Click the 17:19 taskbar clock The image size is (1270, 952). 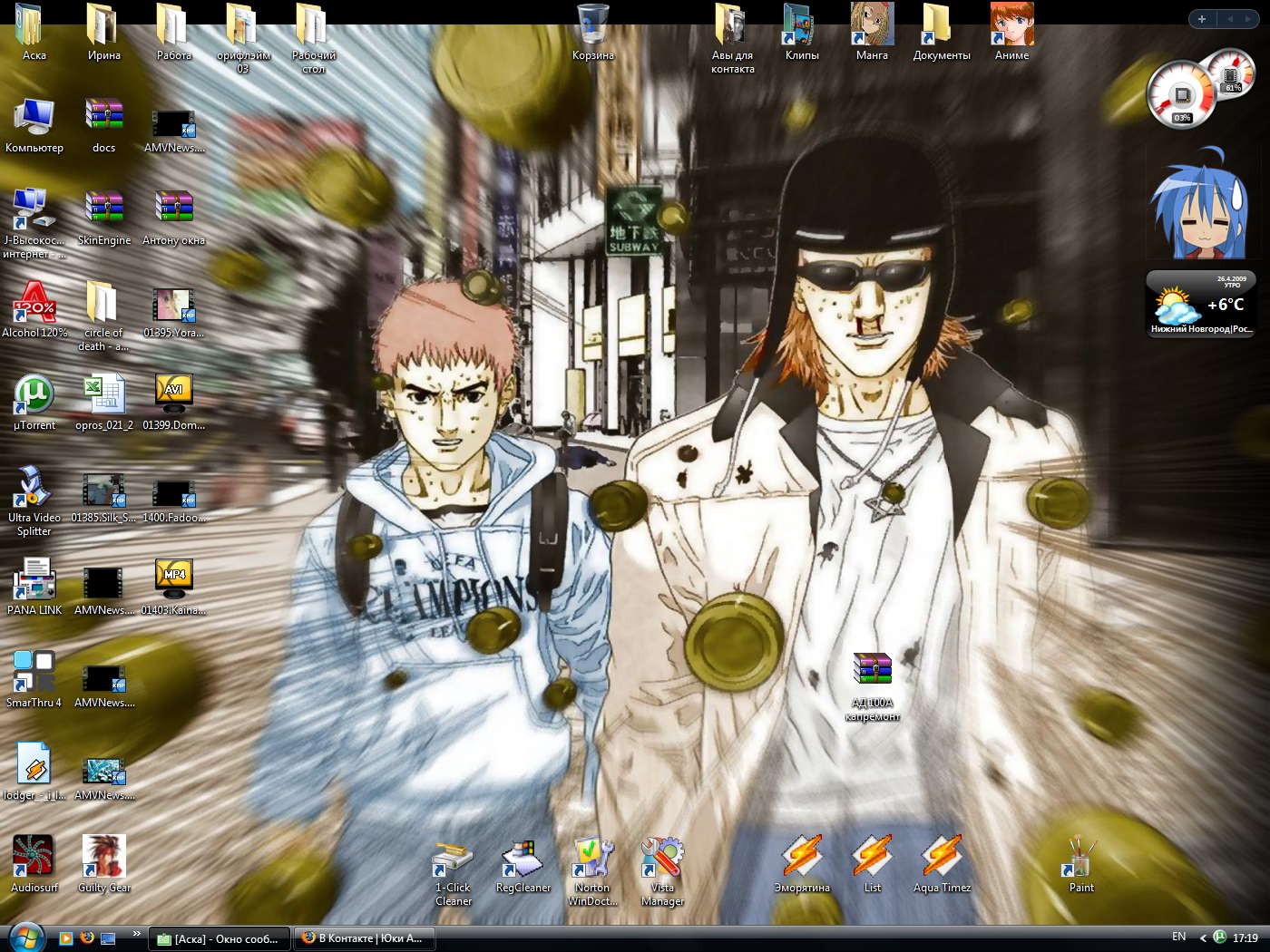click(1245, 938)
